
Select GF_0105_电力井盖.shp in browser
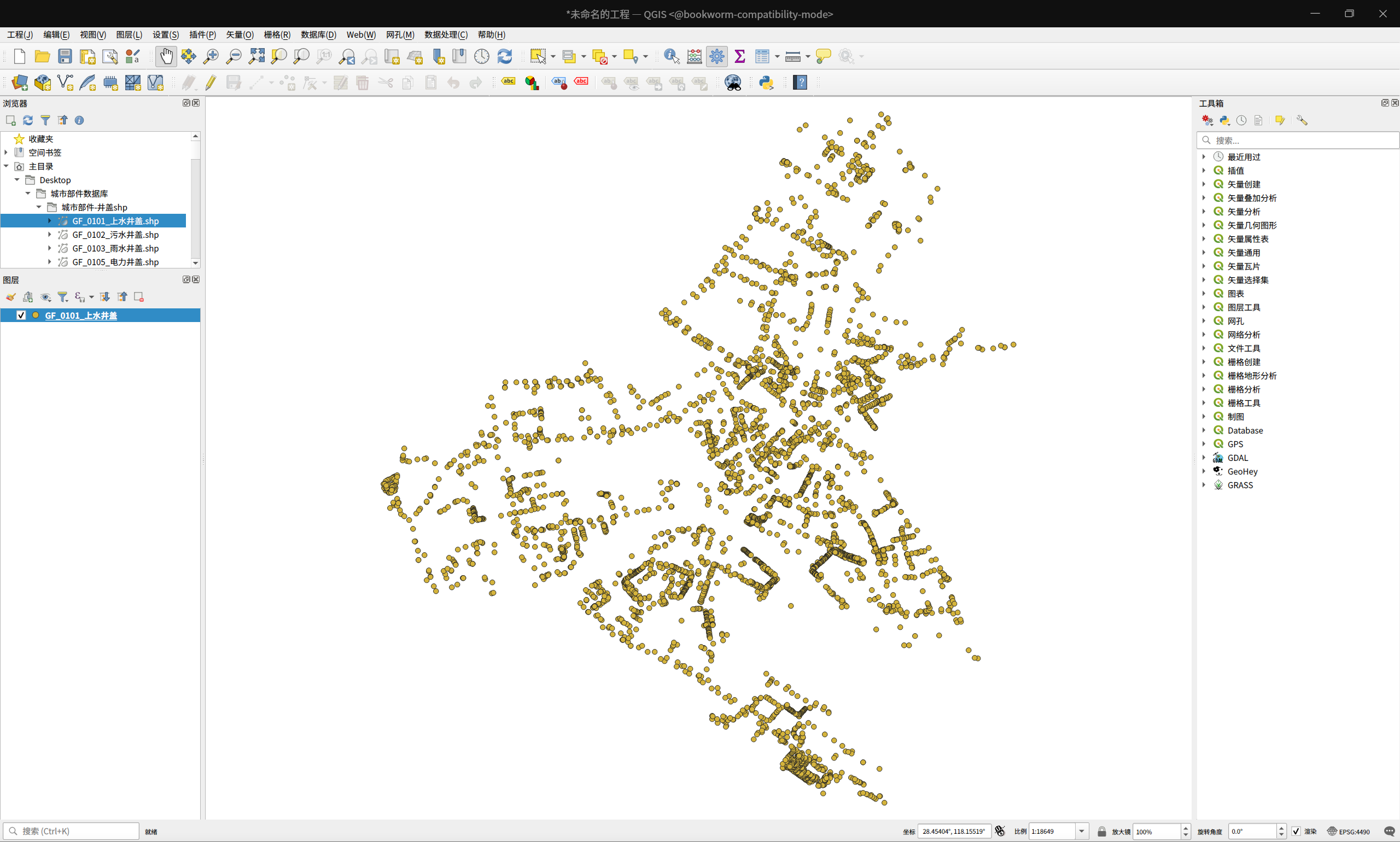(x=115, y=261)
